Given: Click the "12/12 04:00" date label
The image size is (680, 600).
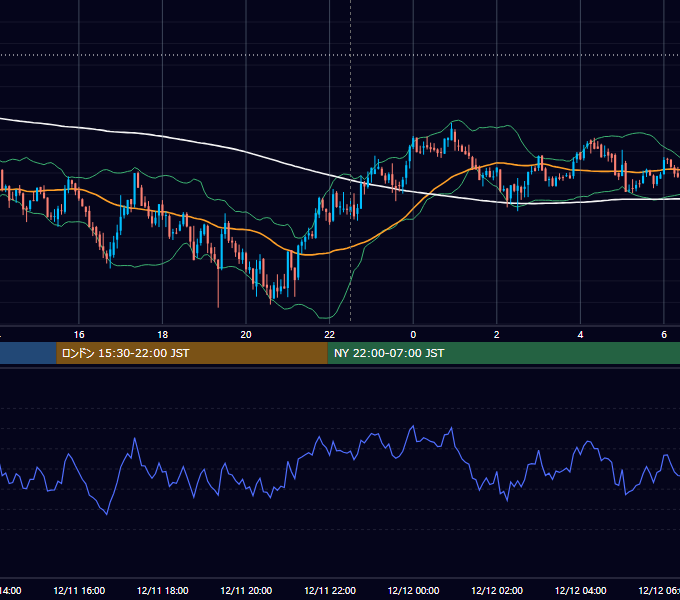Looking at the screenshot, I should pos(580,591).
